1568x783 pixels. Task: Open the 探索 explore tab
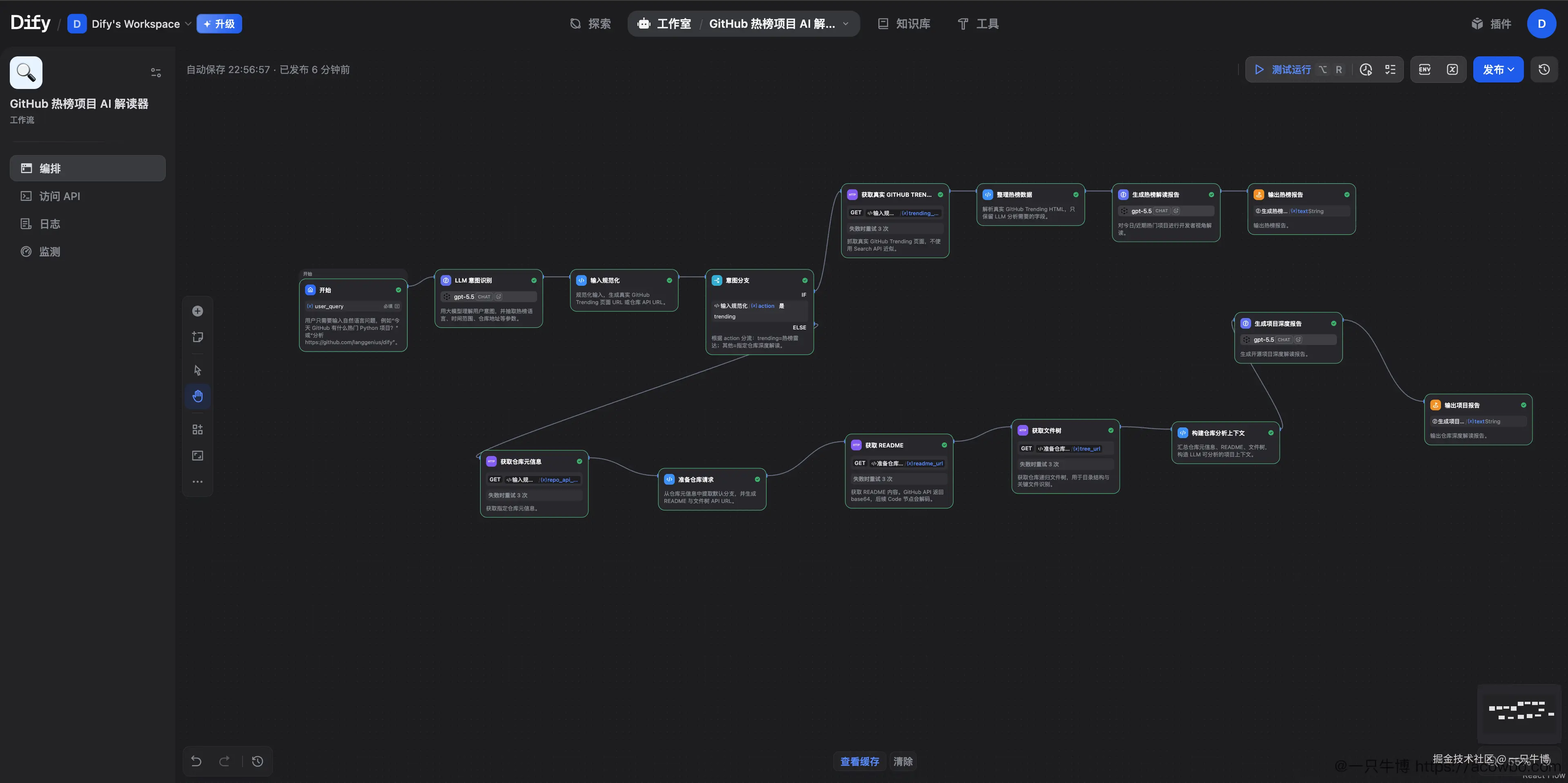click(590, 24)
